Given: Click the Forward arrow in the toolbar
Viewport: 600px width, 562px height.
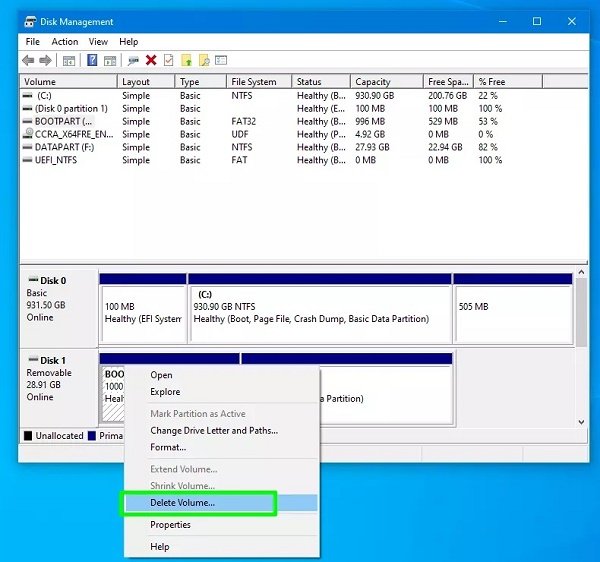Looking at the screenshot, I should tap(46, 60).
